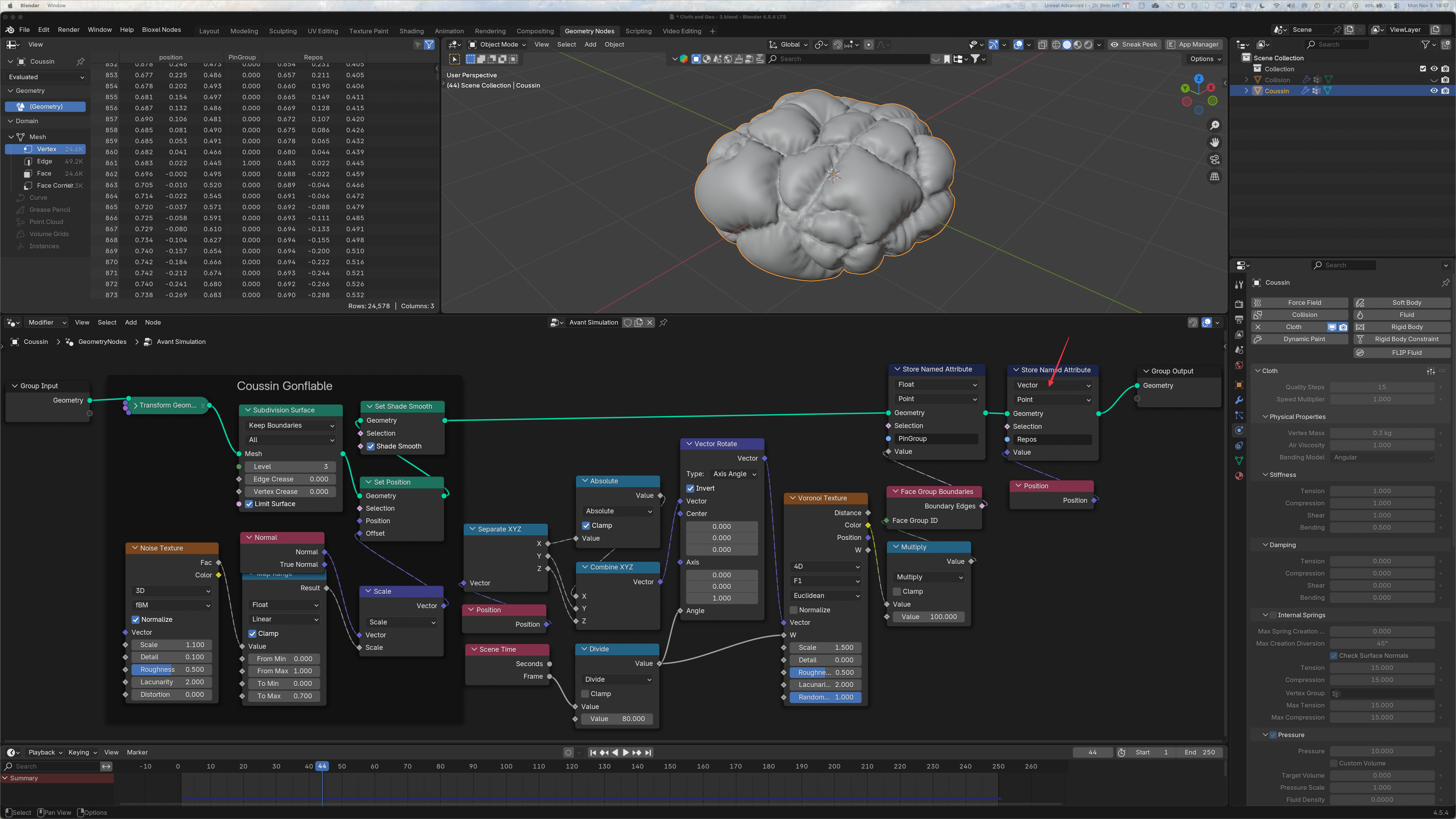Play the animation forward

pos(626,752)
